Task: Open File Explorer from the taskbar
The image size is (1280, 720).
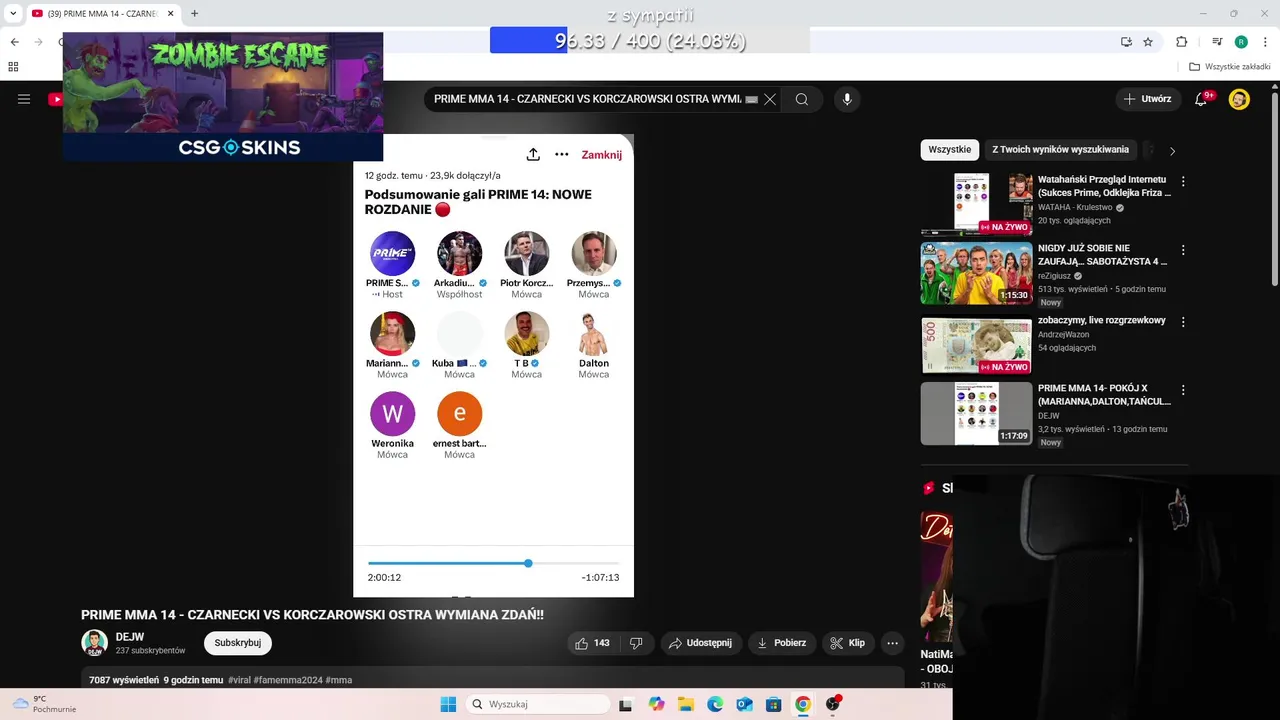Action: (686, 704)
